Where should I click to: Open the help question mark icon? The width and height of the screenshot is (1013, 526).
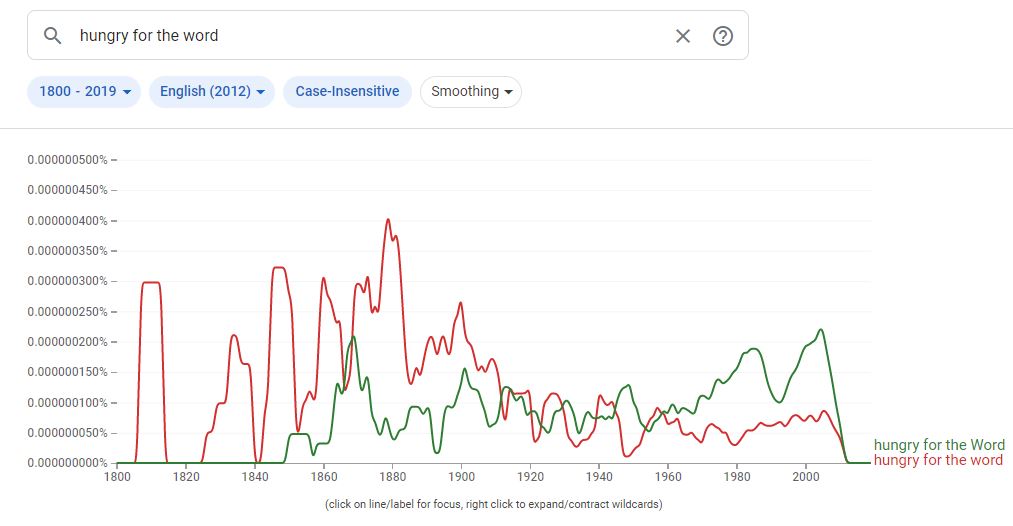723,36
